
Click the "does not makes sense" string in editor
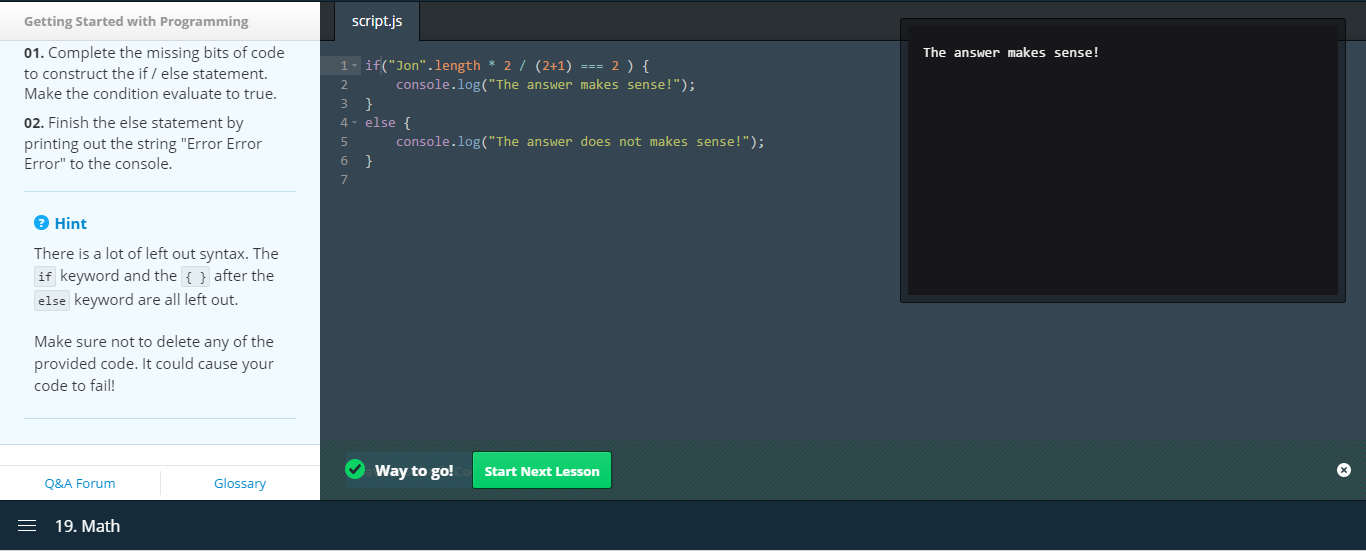(x=619, y=142)
